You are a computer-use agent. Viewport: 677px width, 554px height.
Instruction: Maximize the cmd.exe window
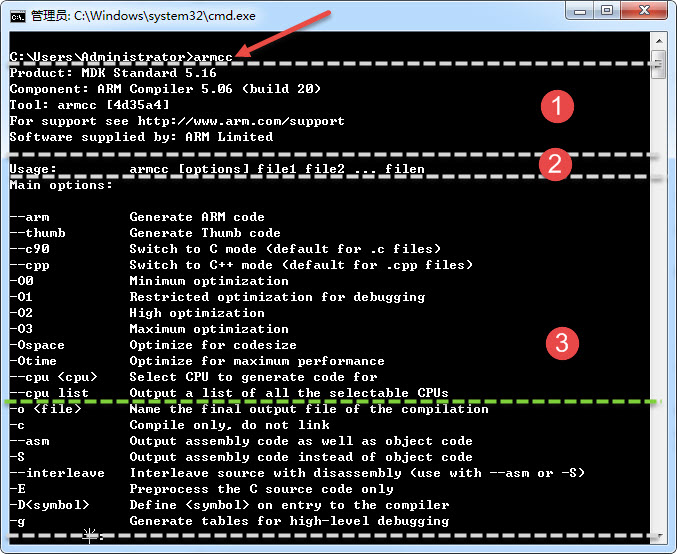[x=607, y=11]
